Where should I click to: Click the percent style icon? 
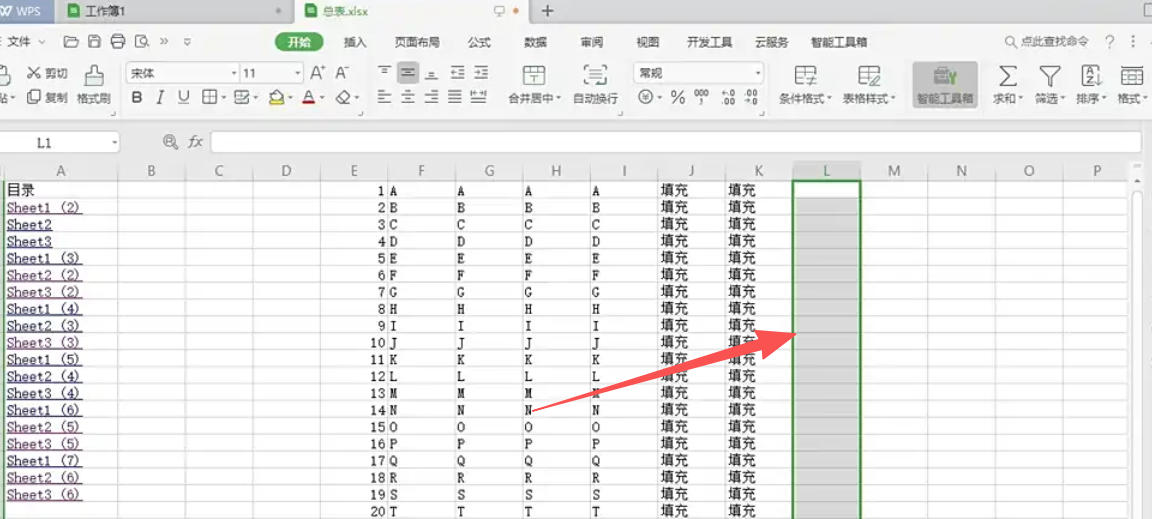678,98
